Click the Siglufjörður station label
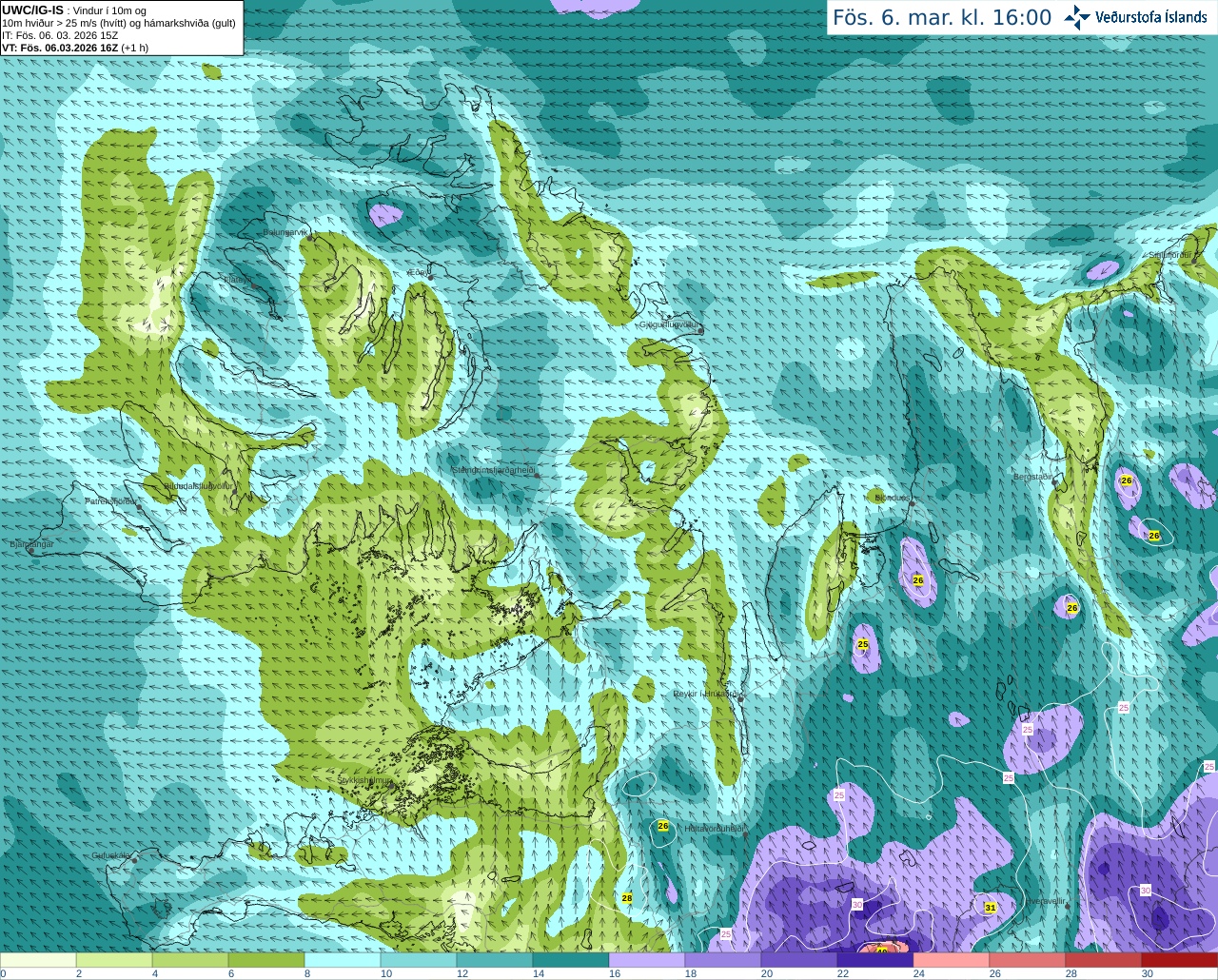The height and width of the screenshot is (980, 1218). pos(1169,254)
